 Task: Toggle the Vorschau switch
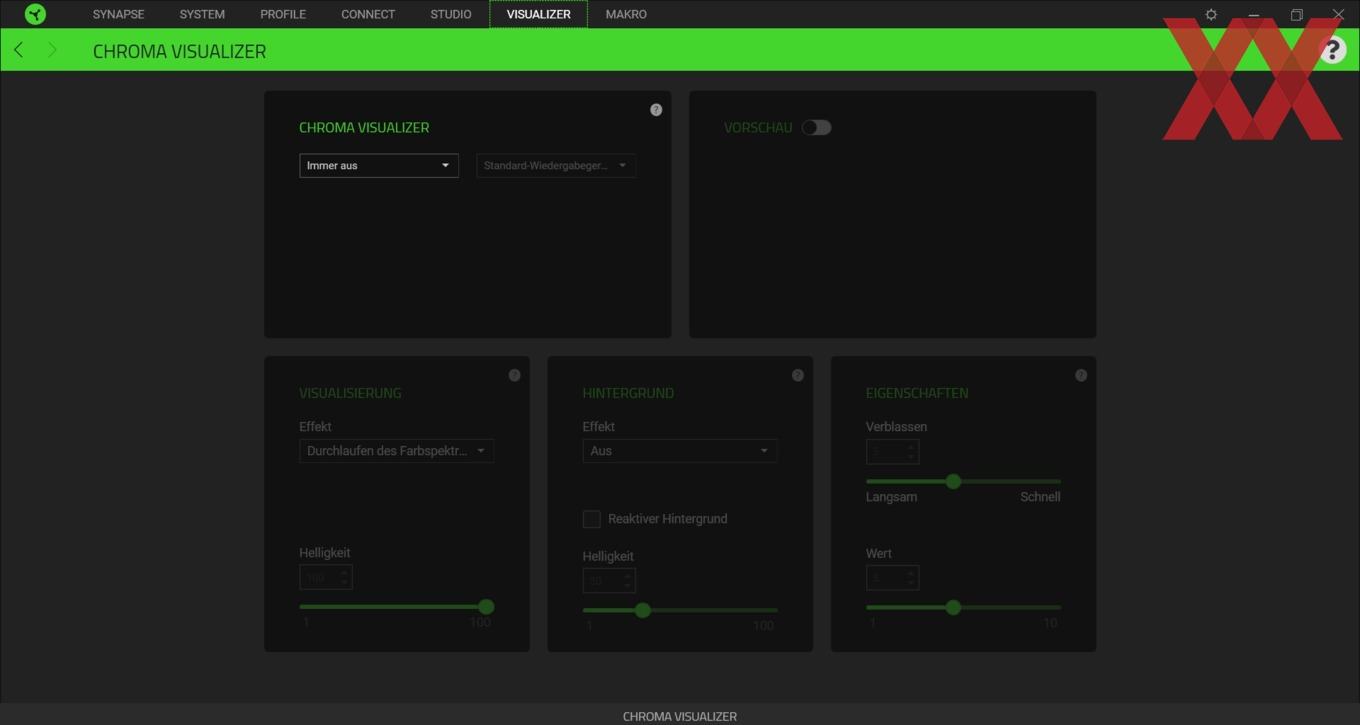[816, 127]
